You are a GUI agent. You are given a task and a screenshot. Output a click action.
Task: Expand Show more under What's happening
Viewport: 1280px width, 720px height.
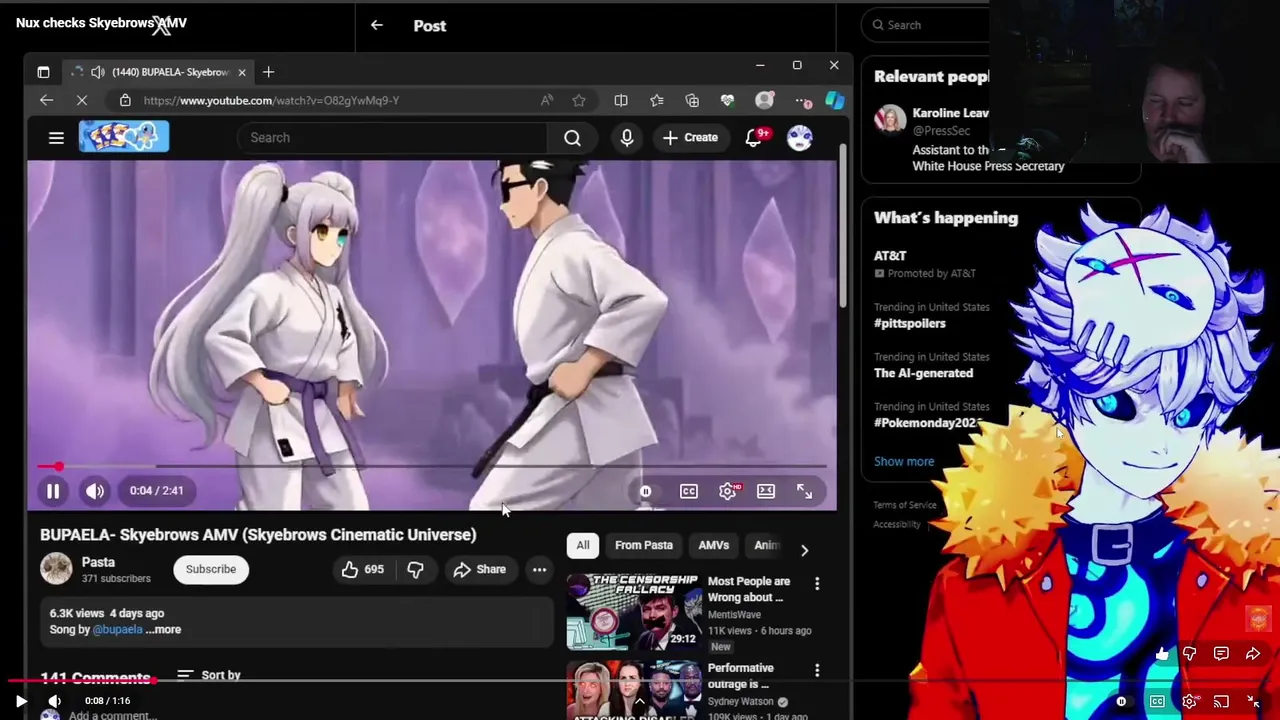[904, 461]
